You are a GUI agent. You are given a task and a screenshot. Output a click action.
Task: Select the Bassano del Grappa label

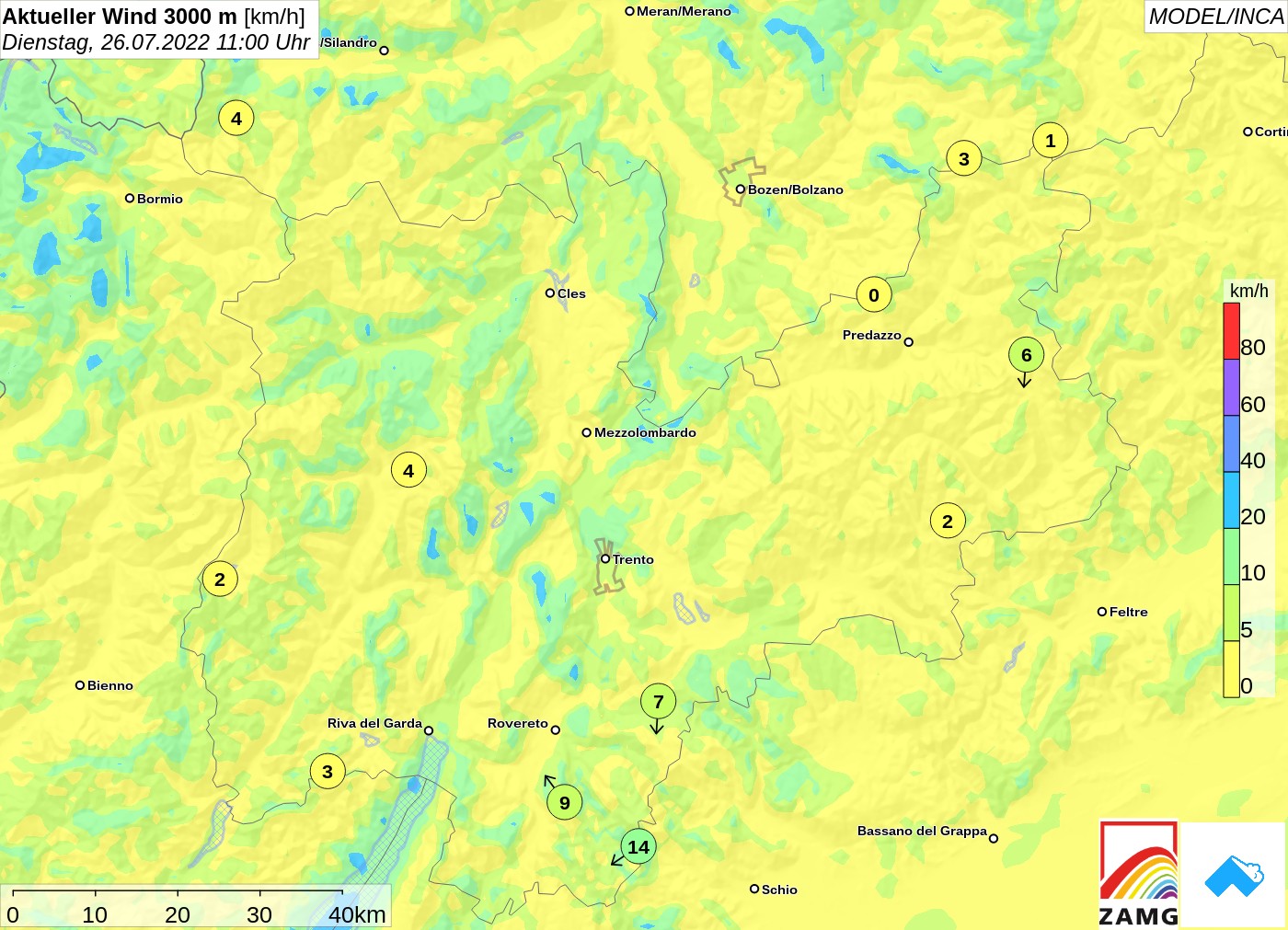[x=922, y=831]
